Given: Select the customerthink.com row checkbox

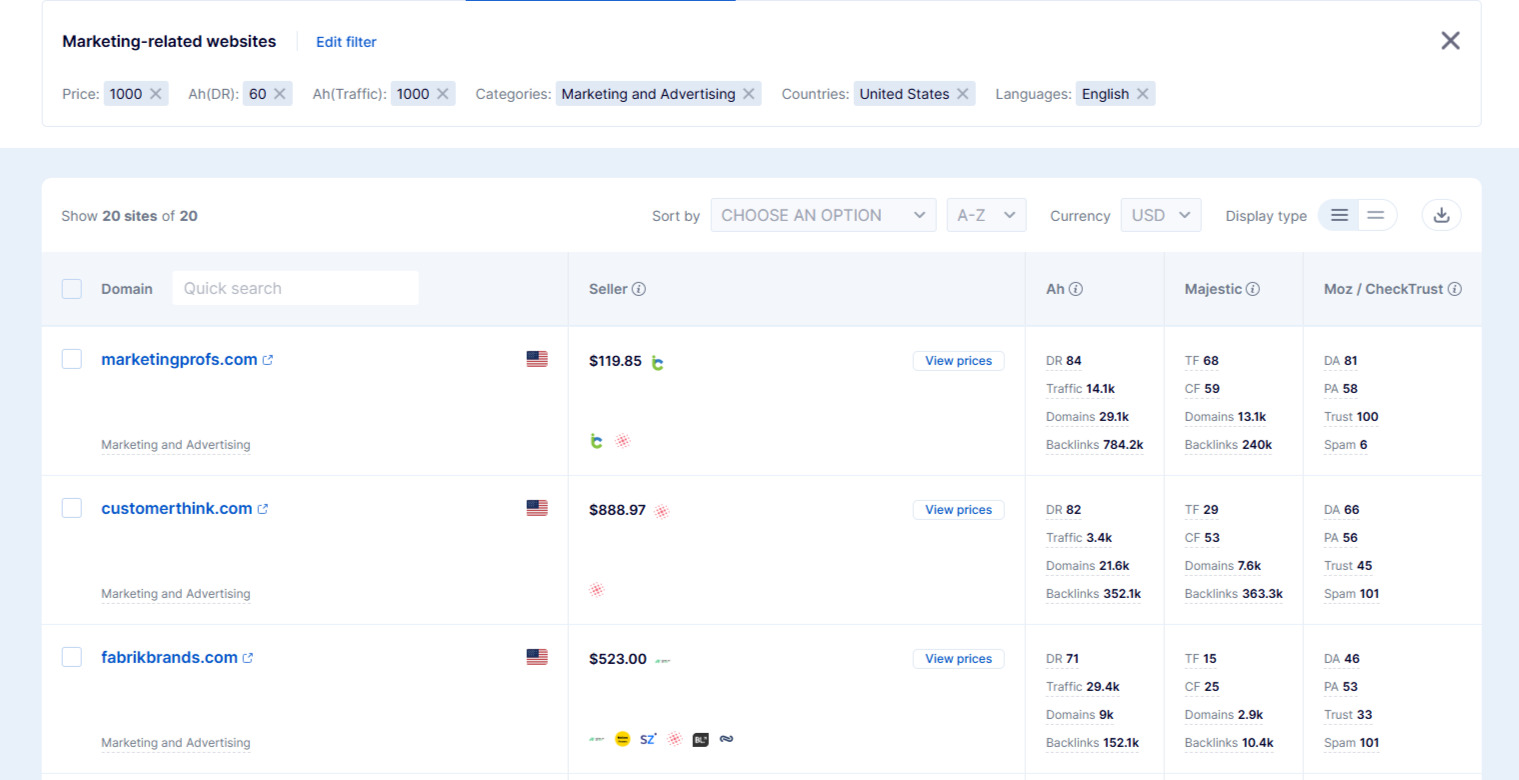Looking at the screenshot, I should tap(71, 507).
